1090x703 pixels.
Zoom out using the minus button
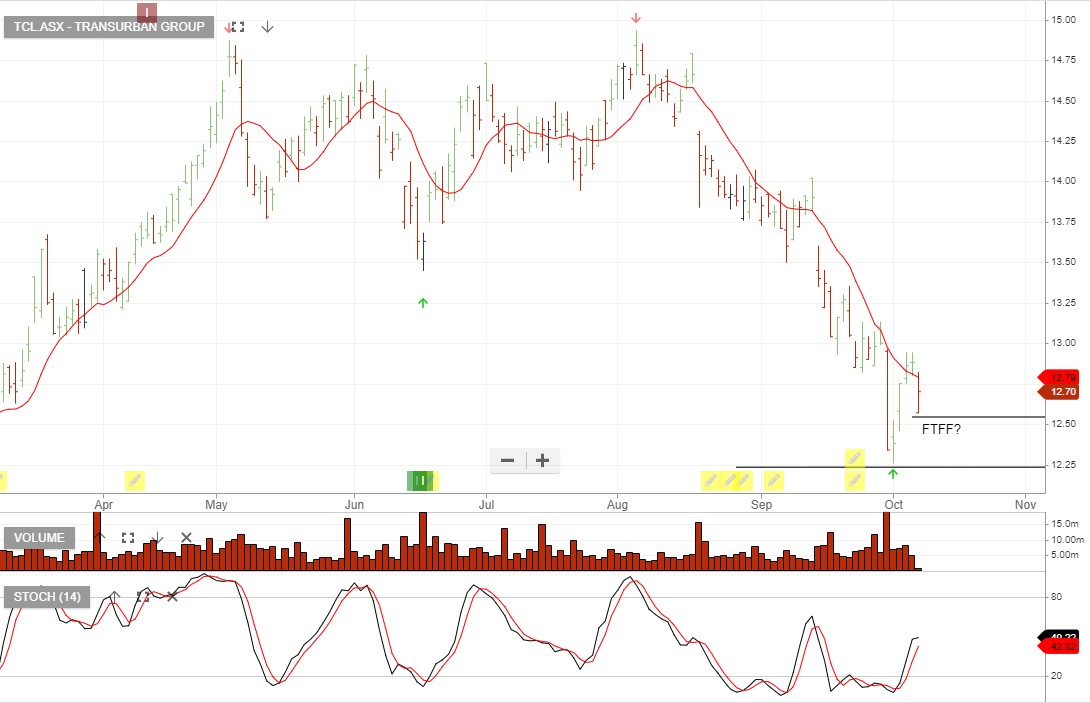(507, 460)
